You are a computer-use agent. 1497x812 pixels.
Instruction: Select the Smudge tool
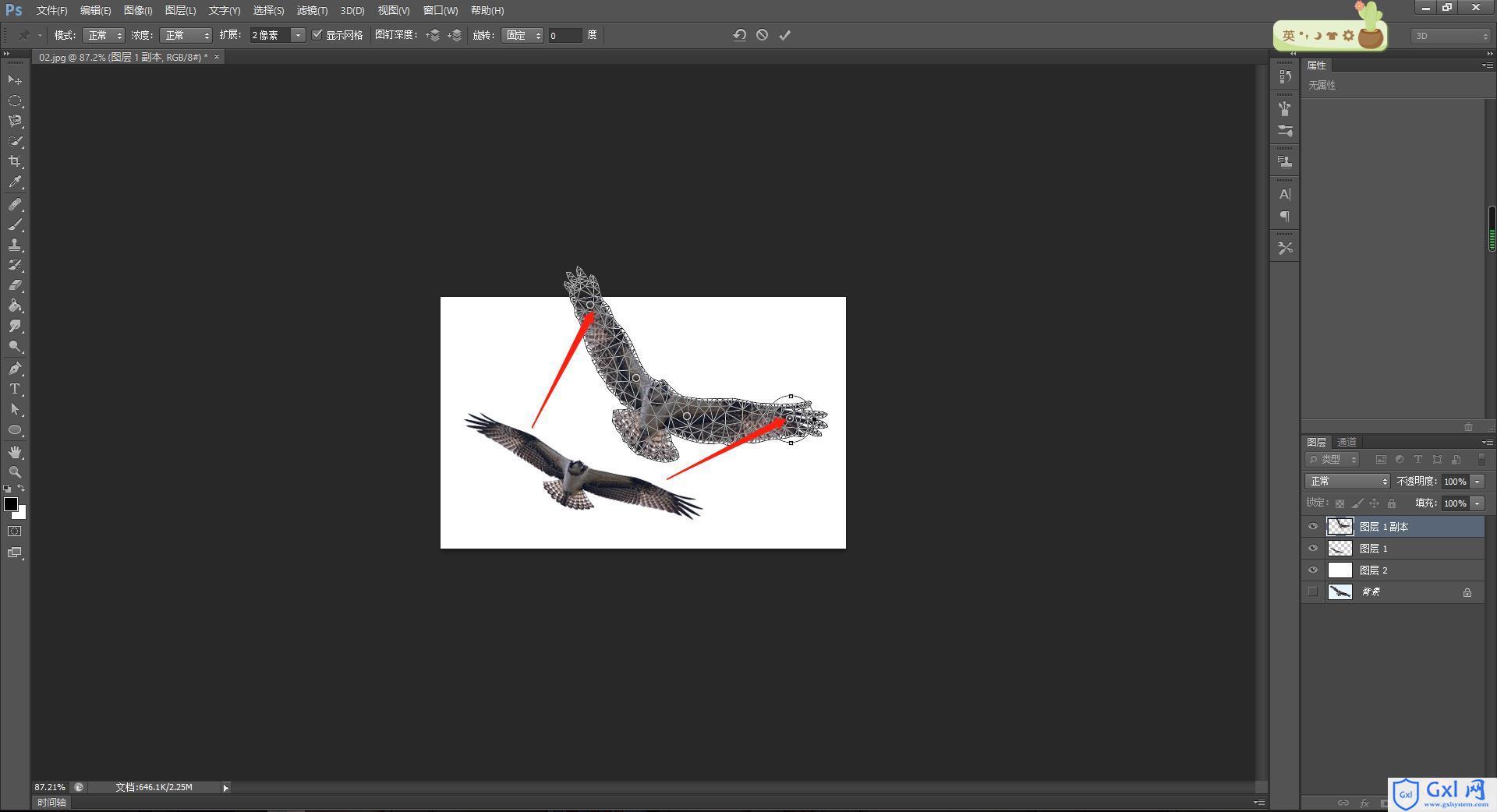15,326
